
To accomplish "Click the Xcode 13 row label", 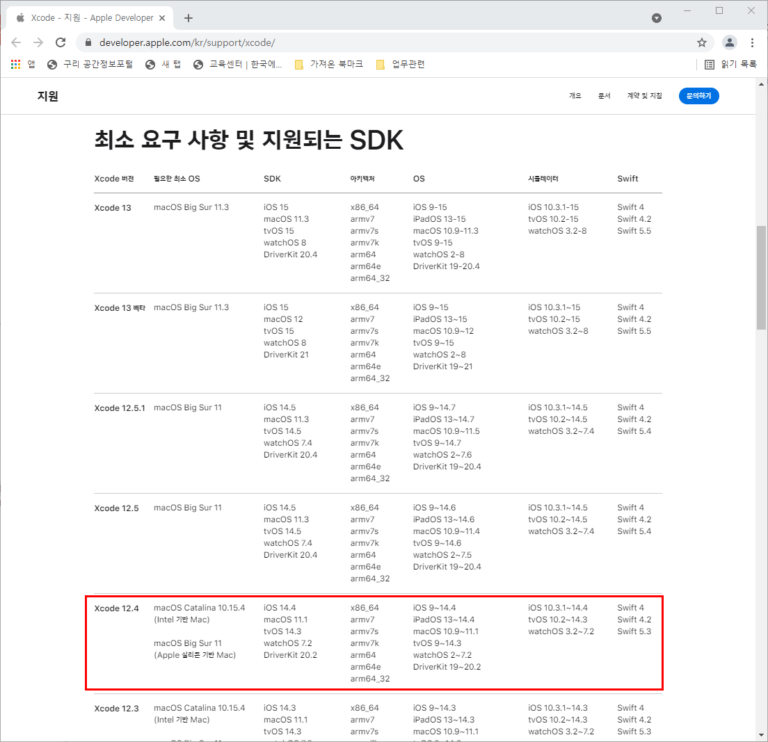I will point(113,208).
